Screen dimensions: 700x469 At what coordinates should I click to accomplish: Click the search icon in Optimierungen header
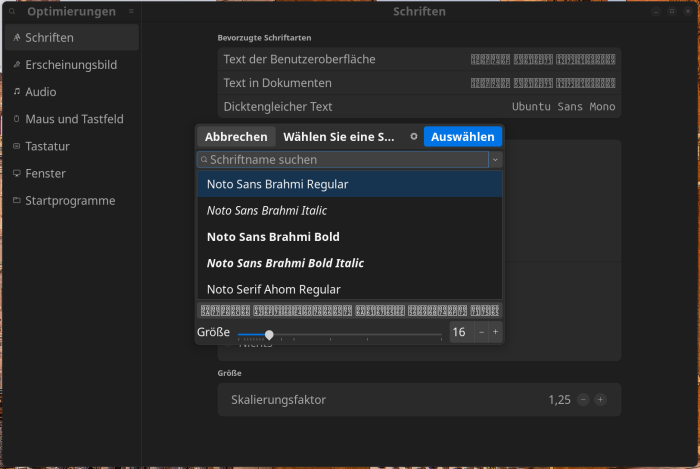tap(12, 12)
